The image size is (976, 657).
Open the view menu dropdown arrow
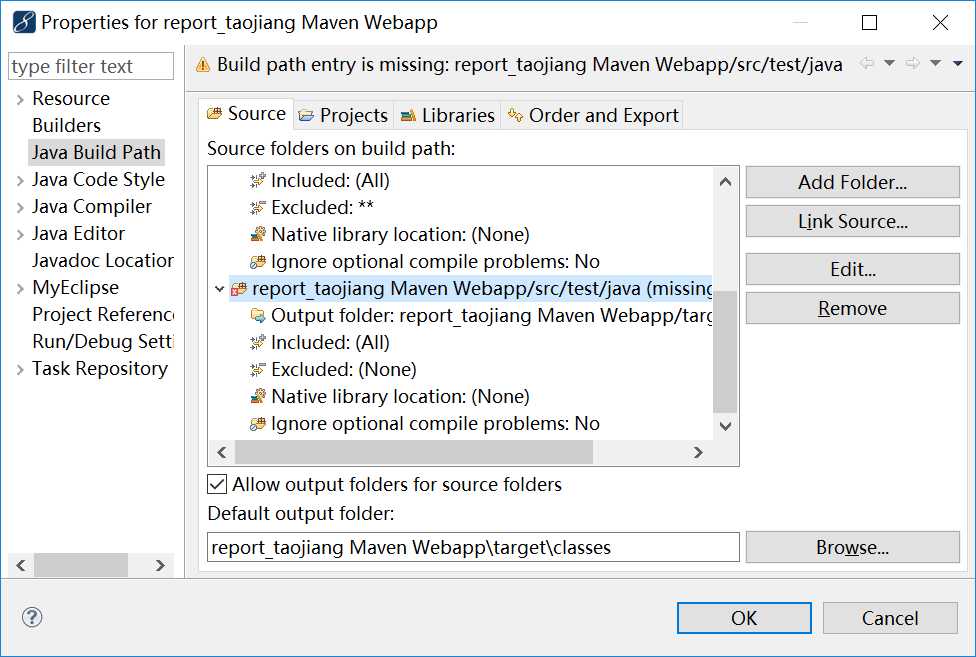pos(957,64)
